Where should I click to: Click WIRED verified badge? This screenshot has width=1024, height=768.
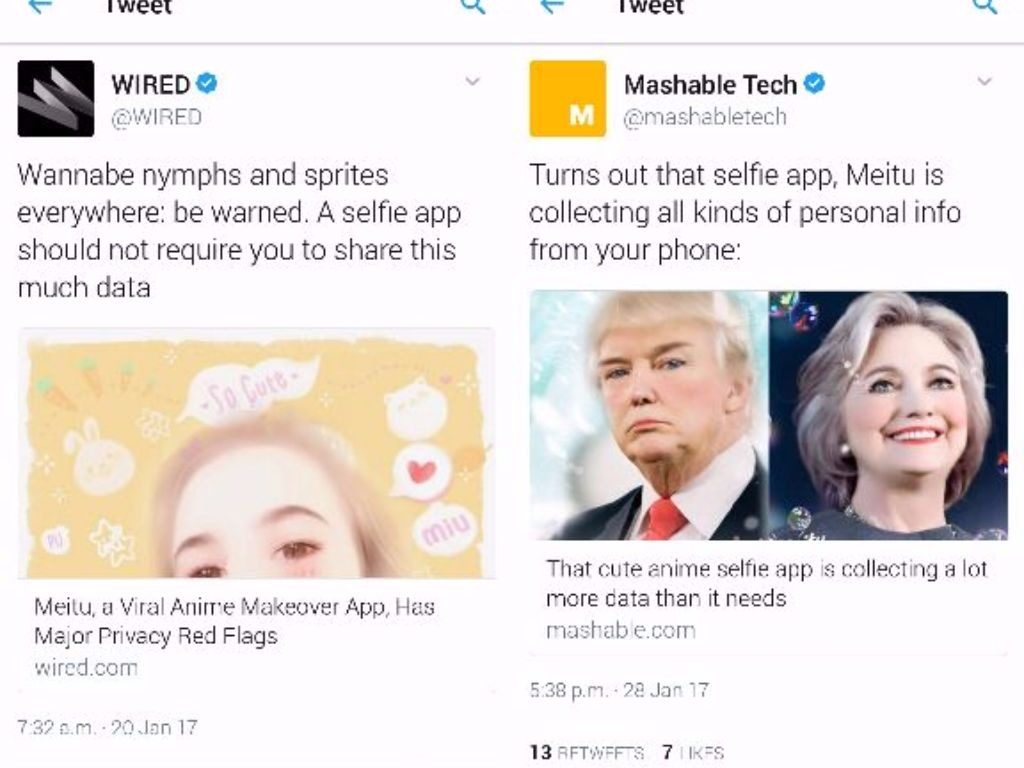(207, 84)
